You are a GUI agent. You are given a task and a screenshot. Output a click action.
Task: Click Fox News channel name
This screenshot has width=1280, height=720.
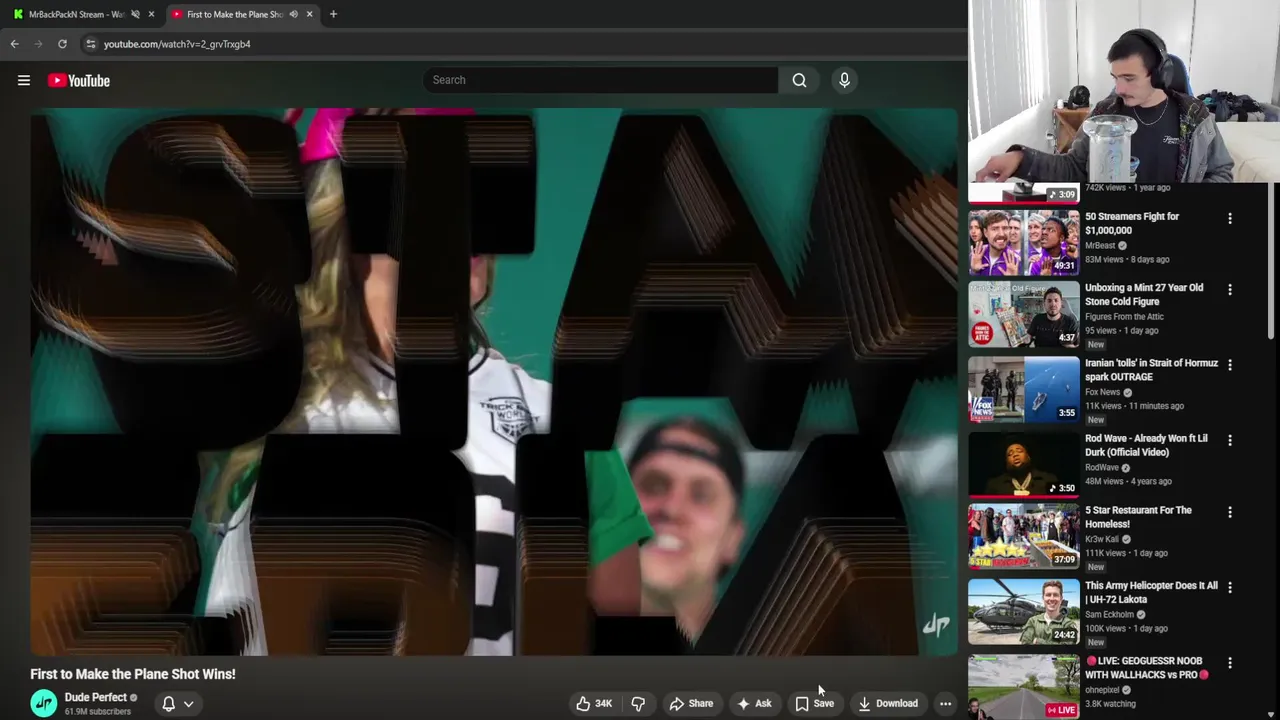(x=1103, y=392)
